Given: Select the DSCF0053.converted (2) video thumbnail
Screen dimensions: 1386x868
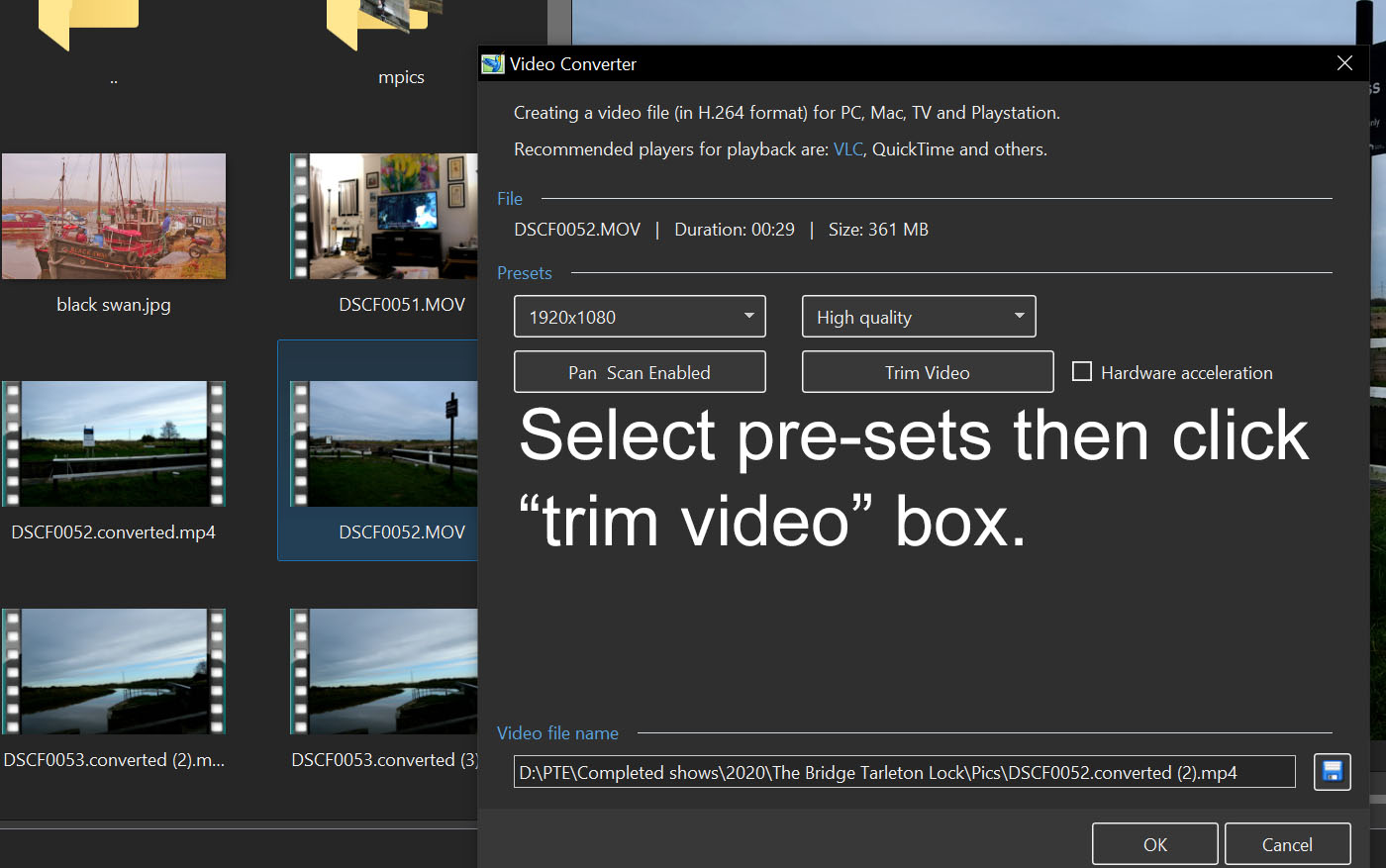Looking at the screenshot, I should click(114, 672).
